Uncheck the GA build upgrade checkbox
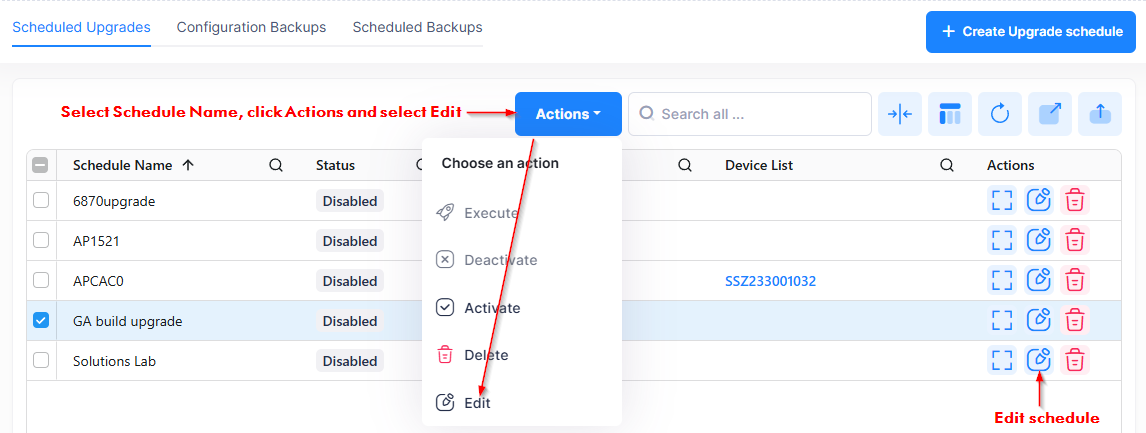Viewport: 1146px width, 433px height. coord(41,321)
